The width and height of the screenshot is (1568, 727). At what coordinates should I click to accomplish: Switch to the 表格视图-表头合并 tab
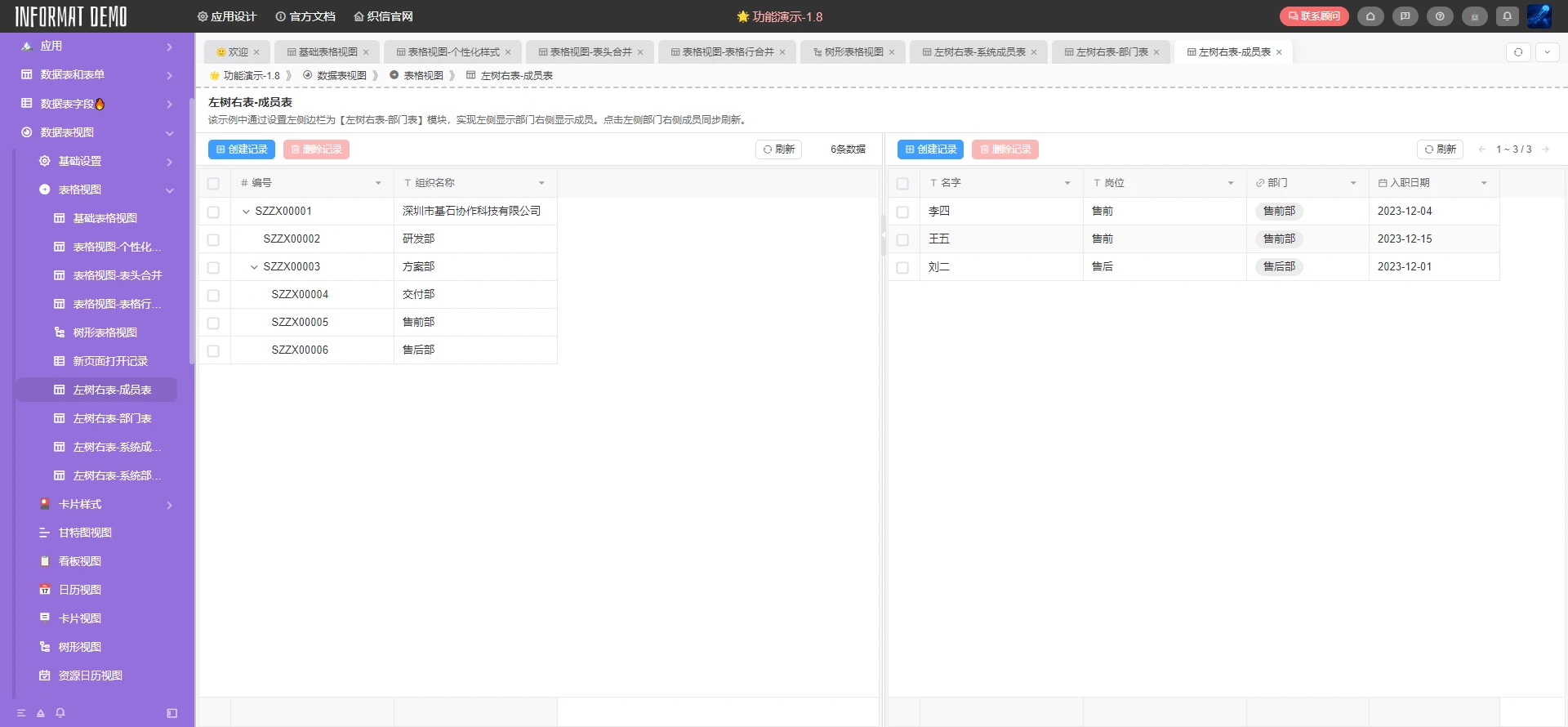590,52
